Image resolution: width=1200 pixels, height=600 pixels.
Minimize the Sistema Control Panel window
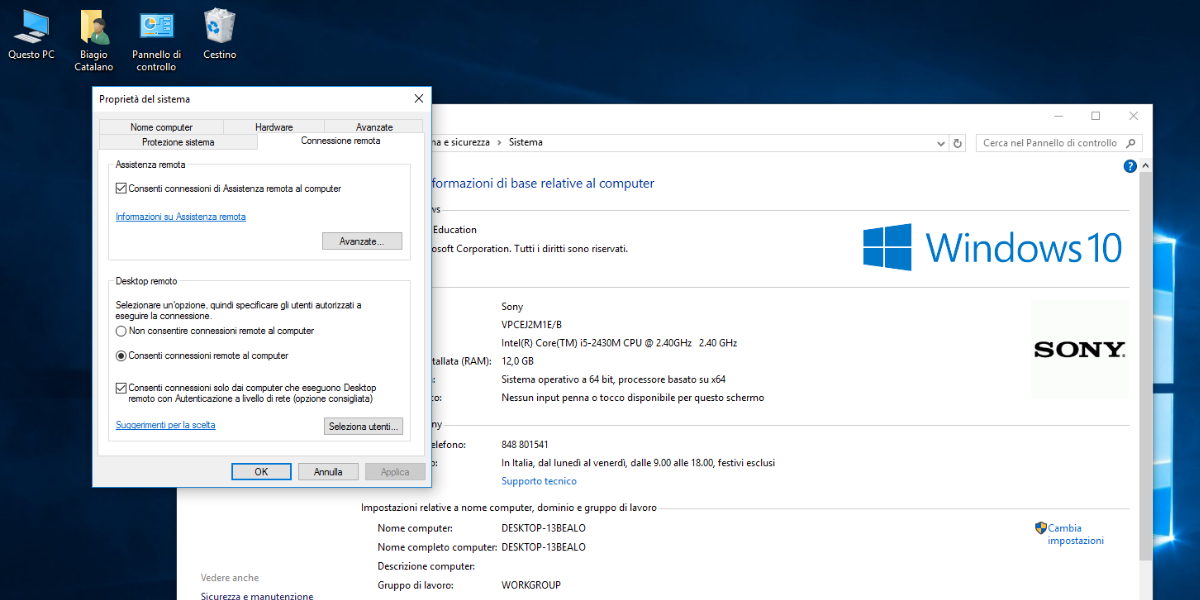click(1057, 116)
